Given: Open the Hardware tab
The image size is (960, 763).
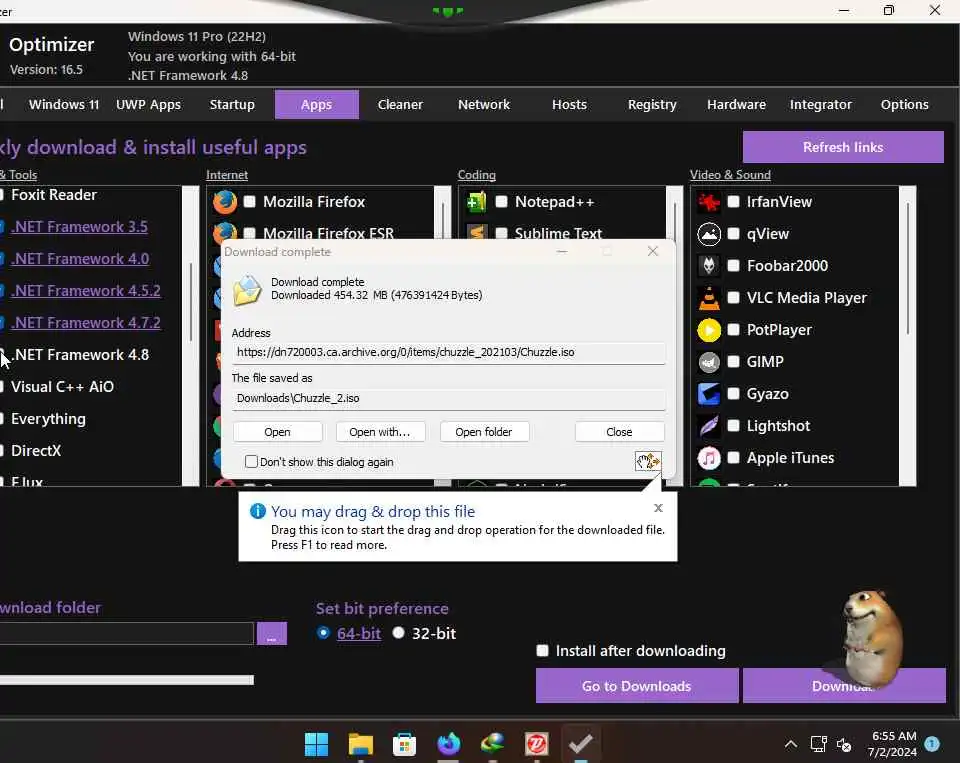Looking at the screenshot, I should [737, 105].
